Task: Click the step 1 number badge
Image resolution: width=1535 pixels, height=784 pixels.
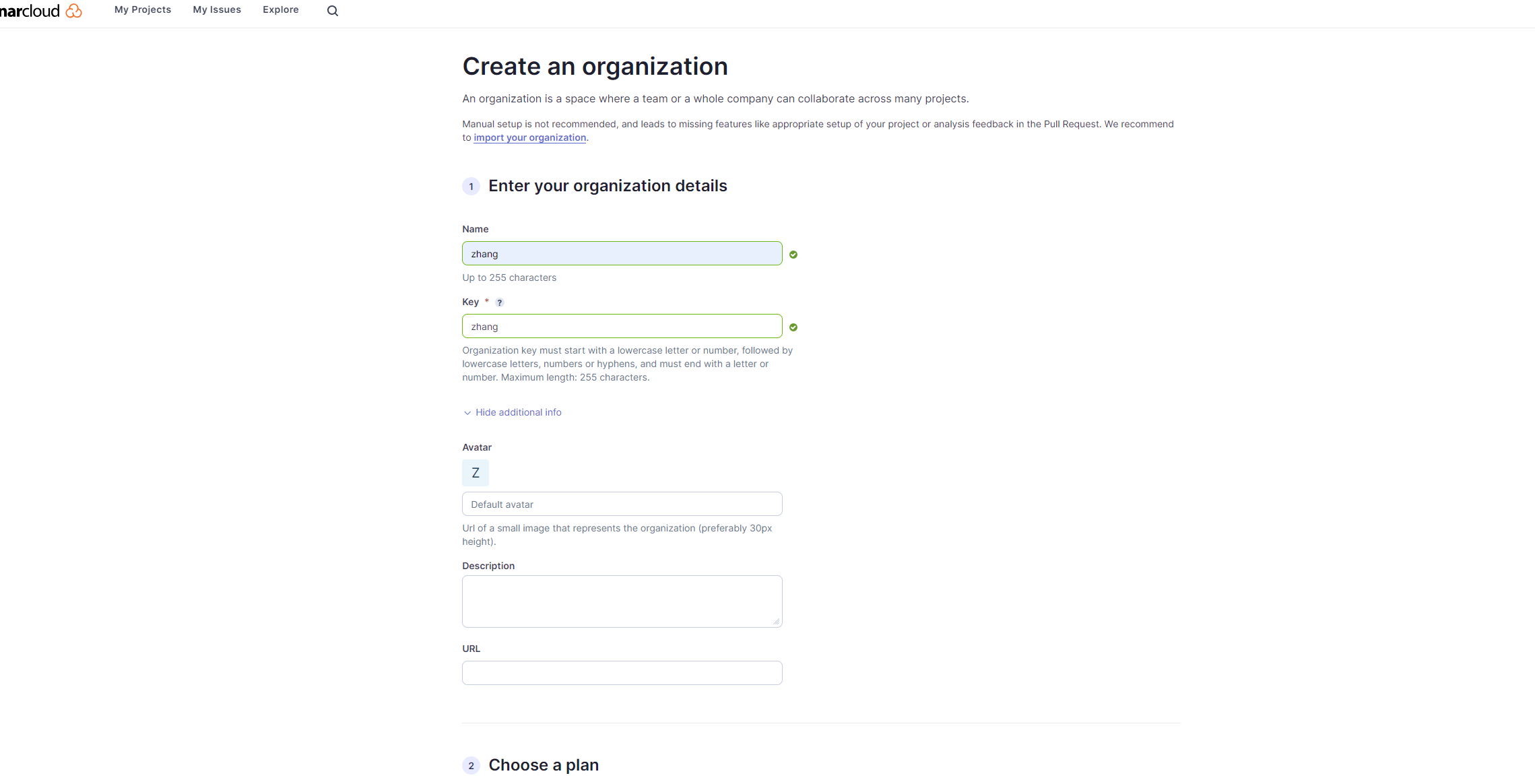Action: pyautogui.click(x=471, y=187)
